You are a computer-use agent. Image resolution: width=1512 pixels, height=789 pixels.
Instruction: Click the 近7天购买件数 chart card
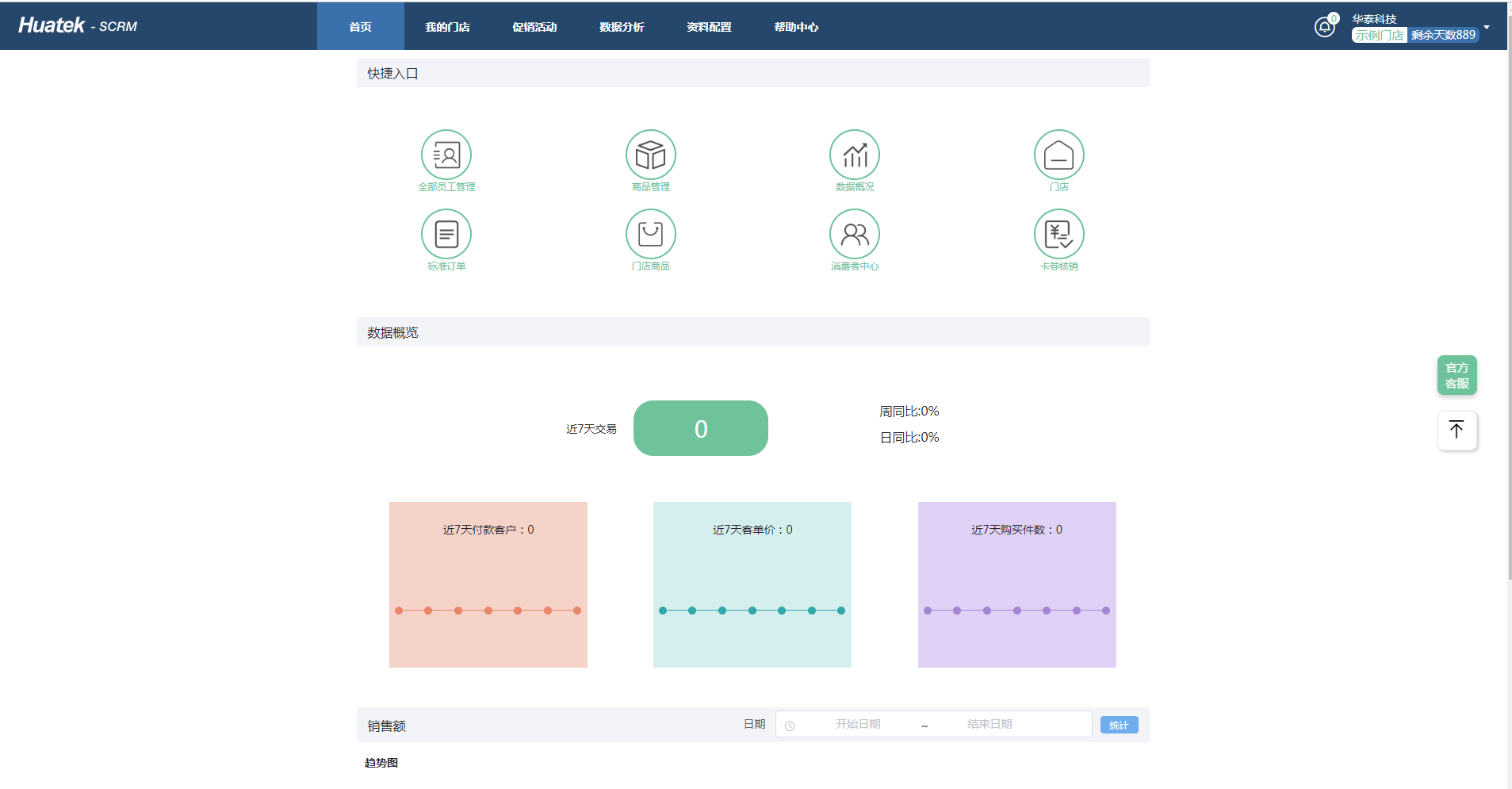point(1017,584)
